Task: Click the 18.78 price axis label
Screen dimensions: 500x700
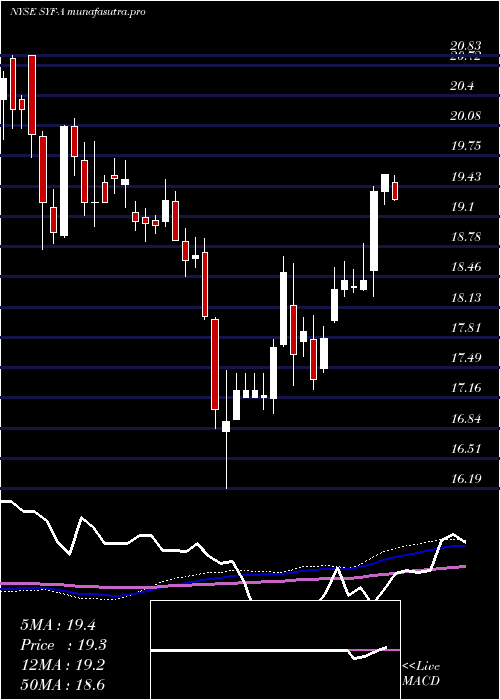Action: pyautogui.click(x=465, y=237)
